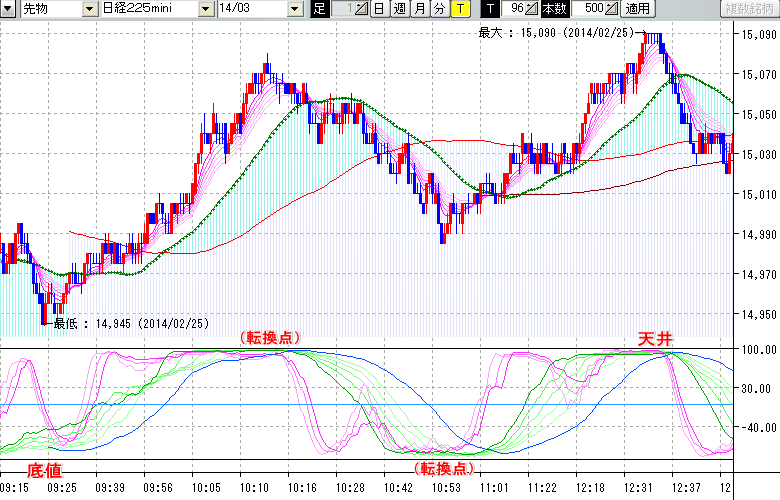The height and width of the screenshot is (500, 780).
Task: Click the tick value field showing 96
Action: point(514,9)
